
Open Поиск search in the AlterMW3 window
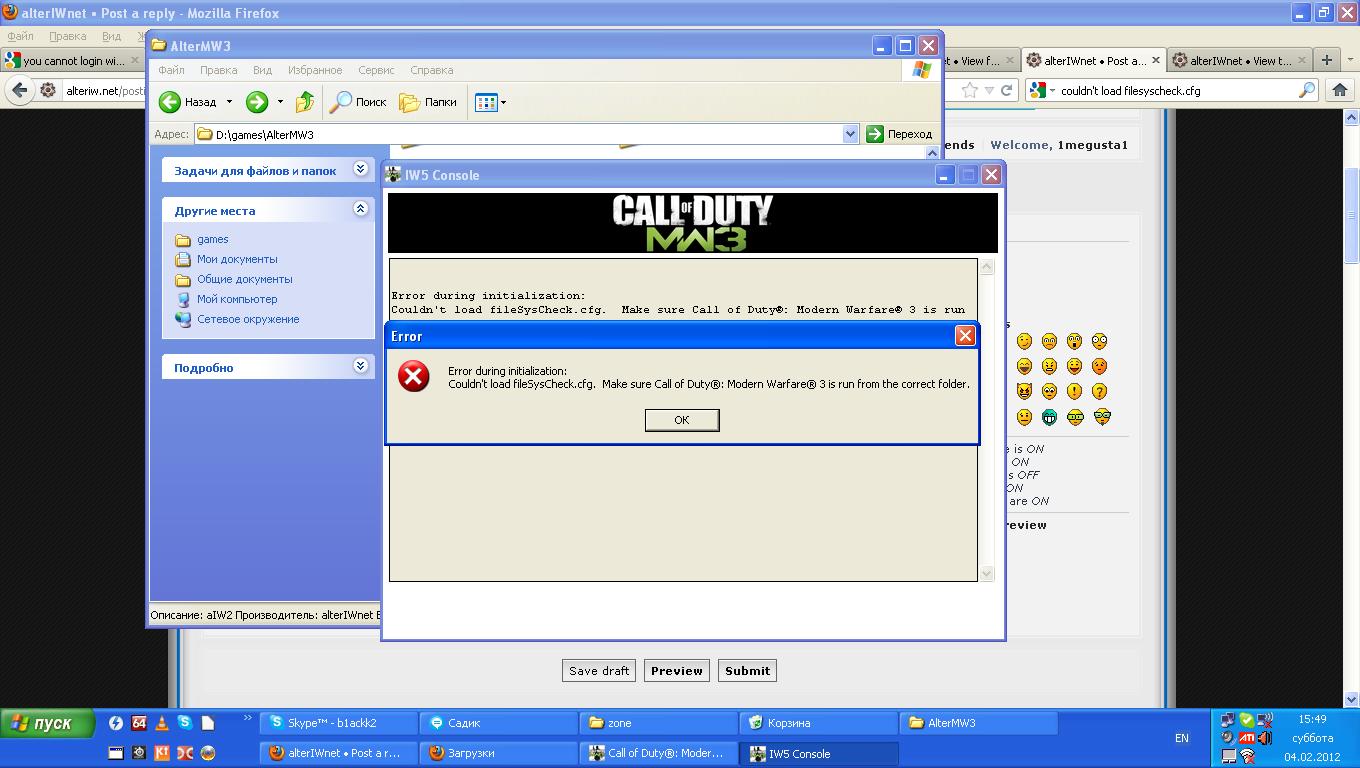[x=358, y=102]
